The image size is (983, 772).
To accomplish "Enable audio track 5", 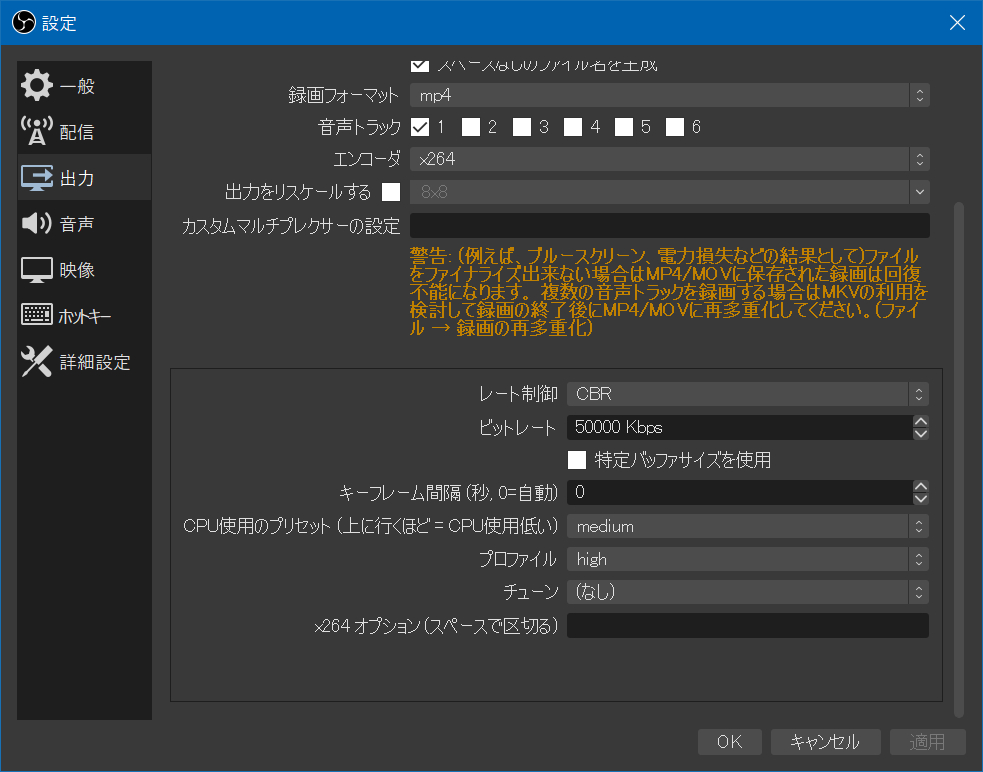I will click(624, 127).
